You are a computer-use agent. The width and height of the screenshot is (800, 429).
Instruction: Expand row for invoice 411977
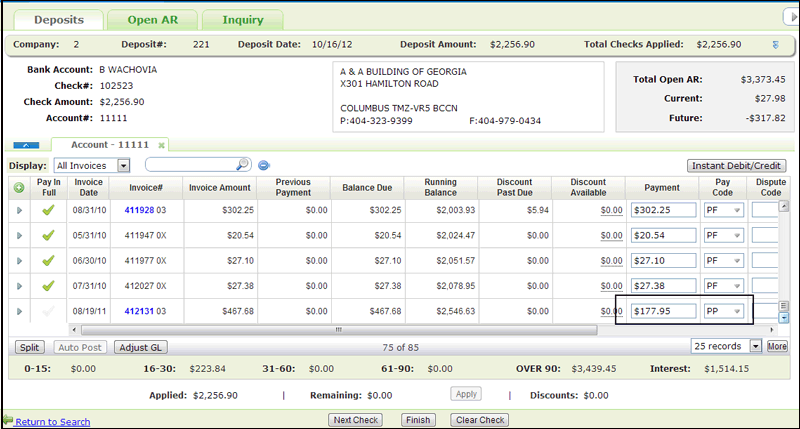[19, 261]
